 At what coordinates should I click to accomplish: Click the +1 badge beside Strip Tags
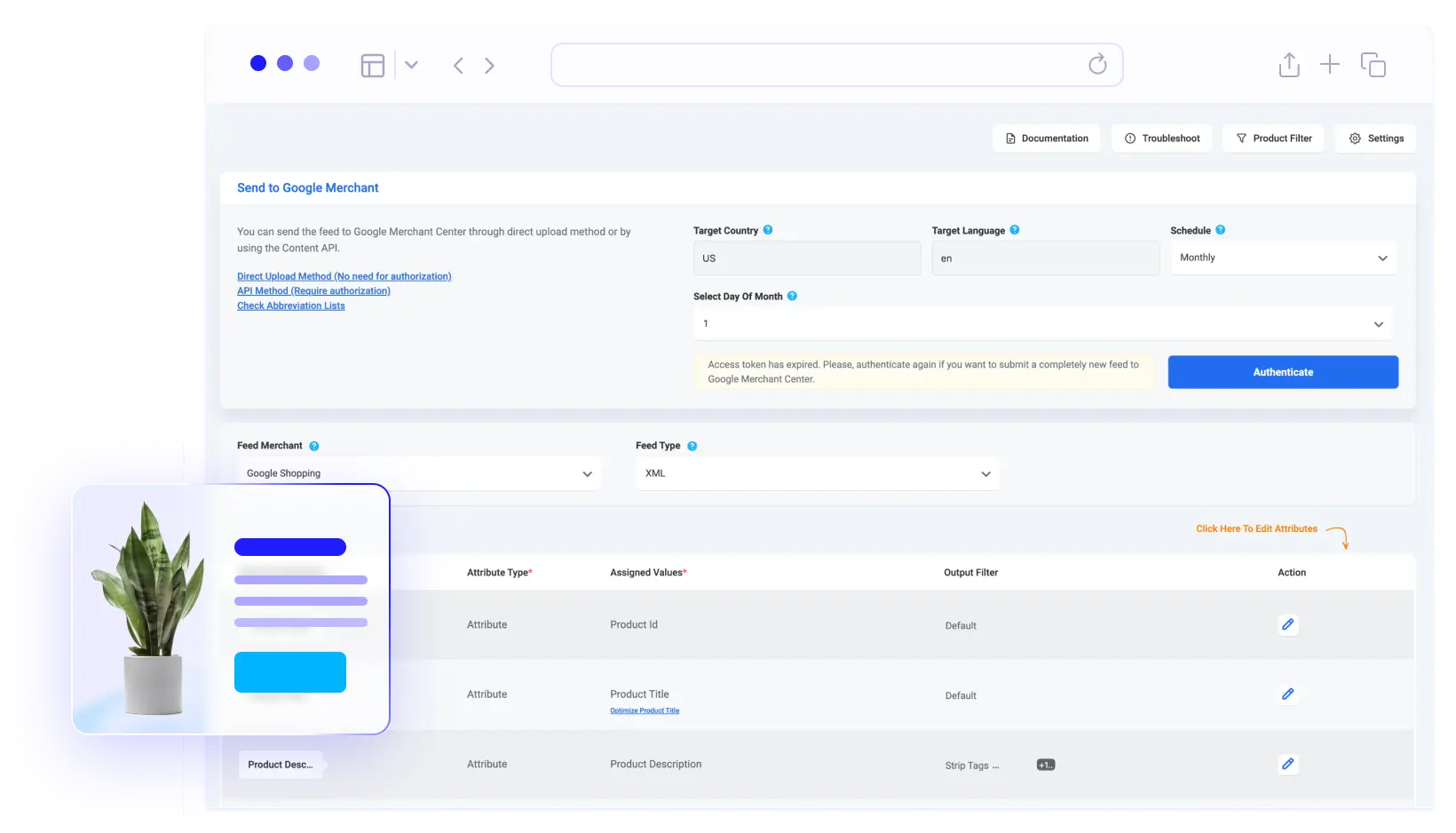(x=1046, y=765)
